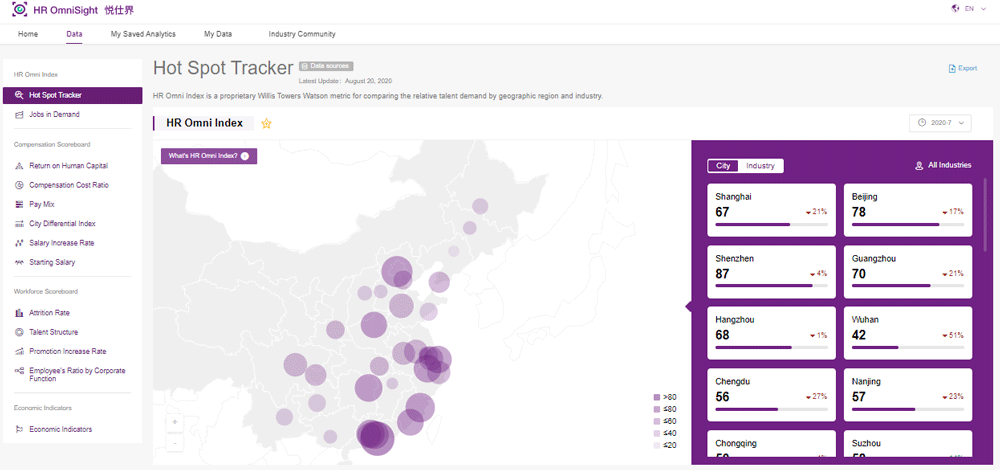Click the Wuhan progress bar
The image size is (1000, 470).
click(908, 348)
